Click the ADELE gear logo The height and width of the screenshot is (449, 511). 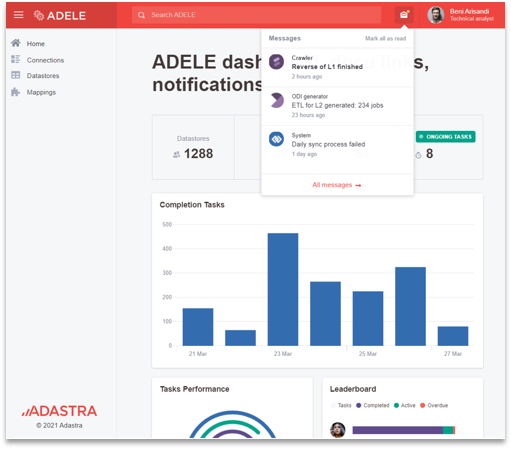(39, 15)
